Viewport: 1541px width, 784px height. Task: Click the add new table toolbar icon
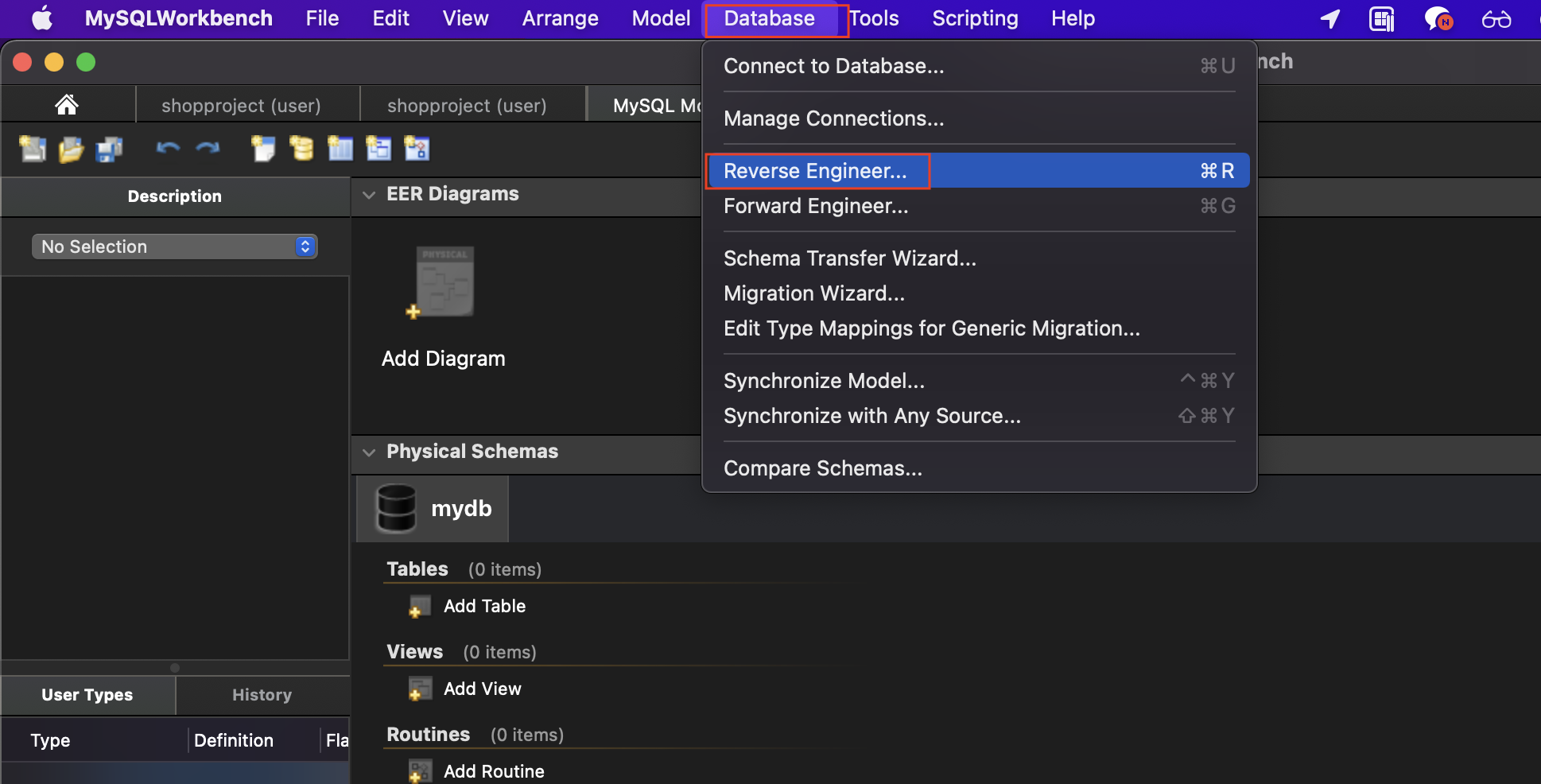point(340,149)
